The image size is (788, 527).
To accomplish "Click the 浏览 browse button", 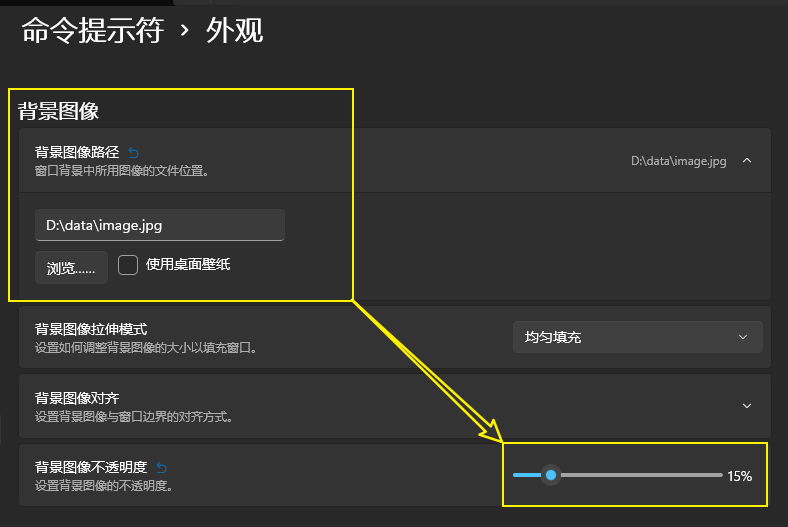I will [71, 267].
